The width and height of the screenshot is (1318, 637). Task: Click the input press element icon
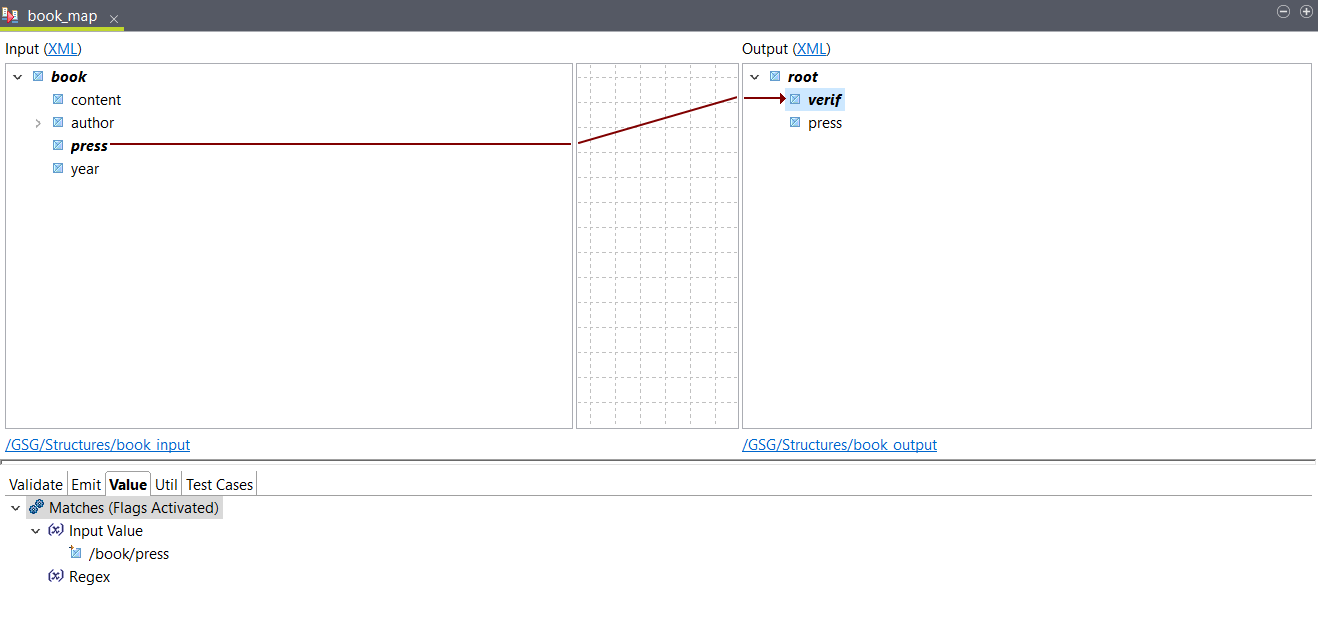58,145
